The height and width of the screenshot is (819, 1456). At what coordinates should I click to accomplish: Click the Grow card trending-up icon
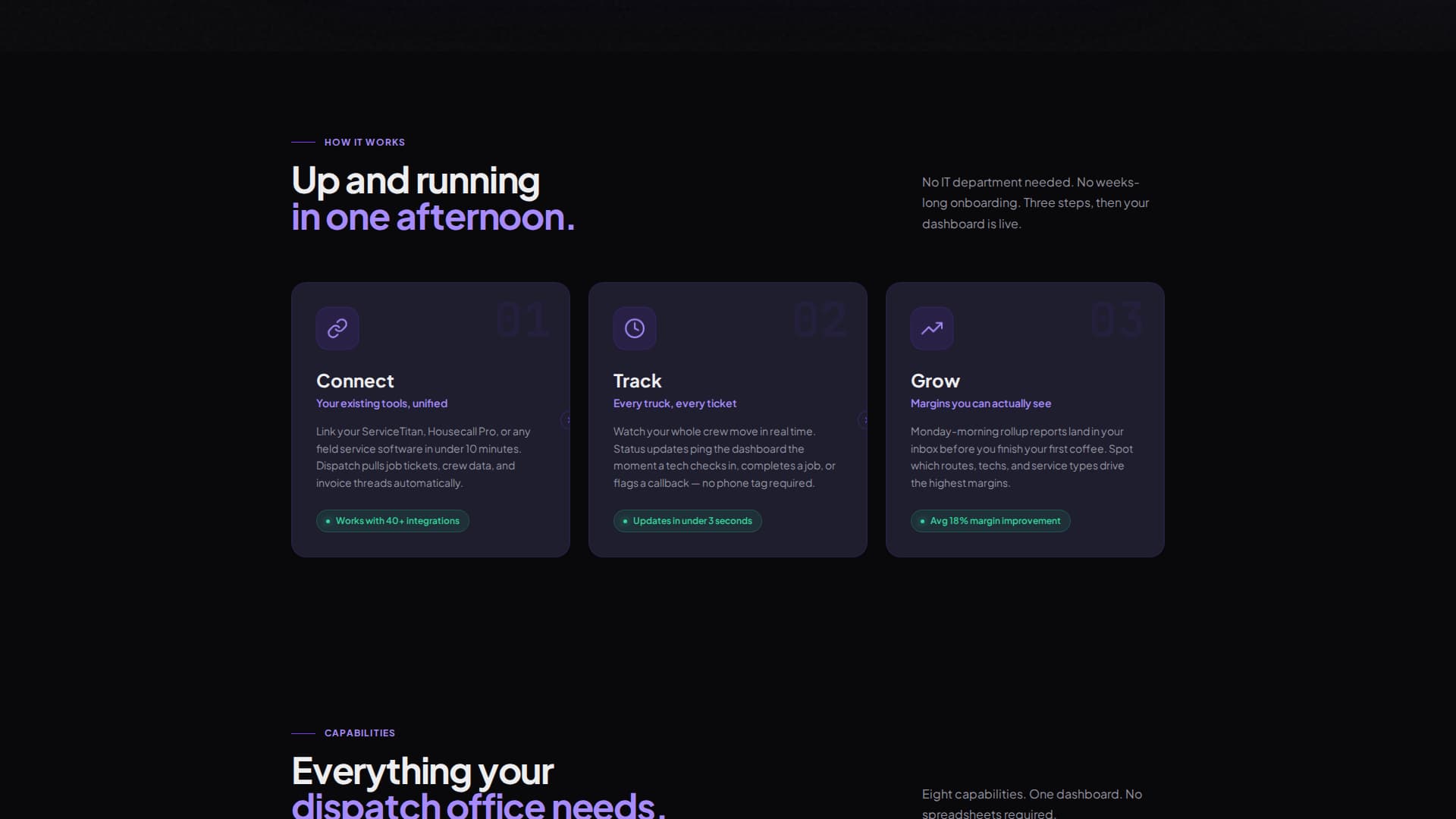point(932,328)
